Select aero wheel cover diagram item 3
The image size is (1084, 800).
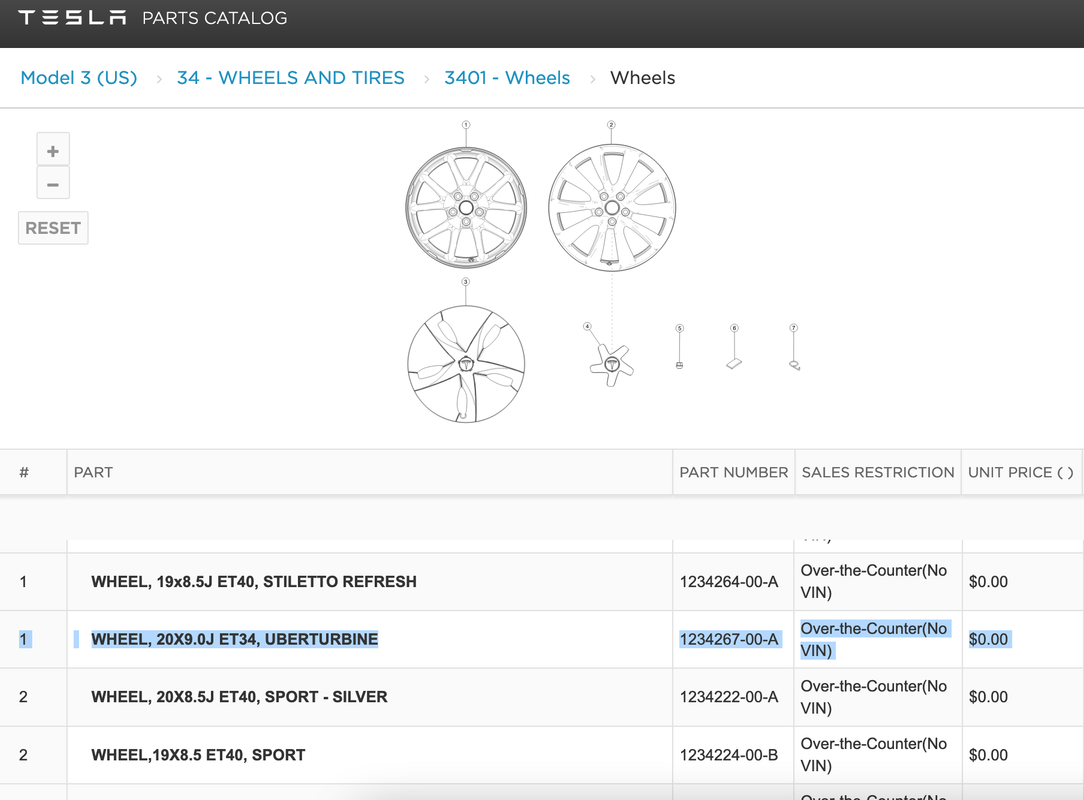click(466, 364)
